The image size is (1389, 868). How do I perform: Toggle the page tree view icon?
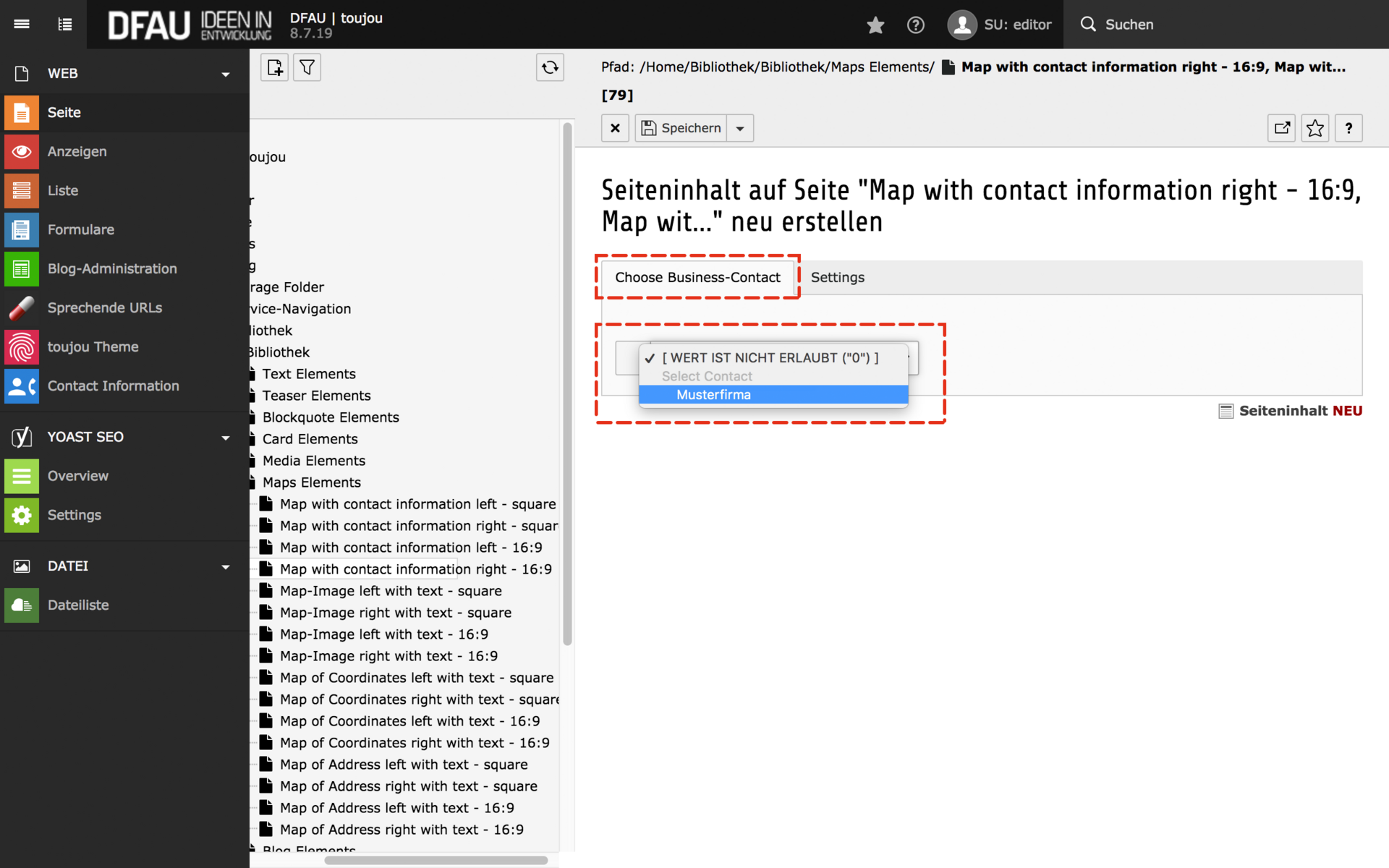(x=65, y=25)
